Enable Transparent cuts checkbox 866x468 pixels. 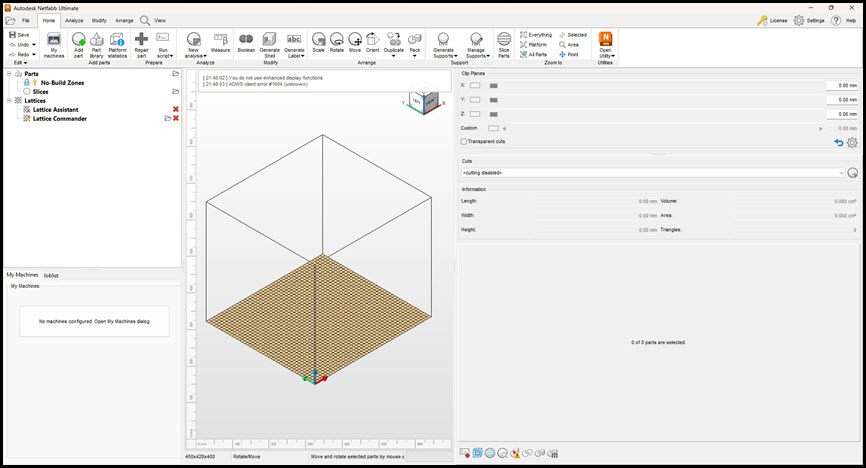(464, 141)
